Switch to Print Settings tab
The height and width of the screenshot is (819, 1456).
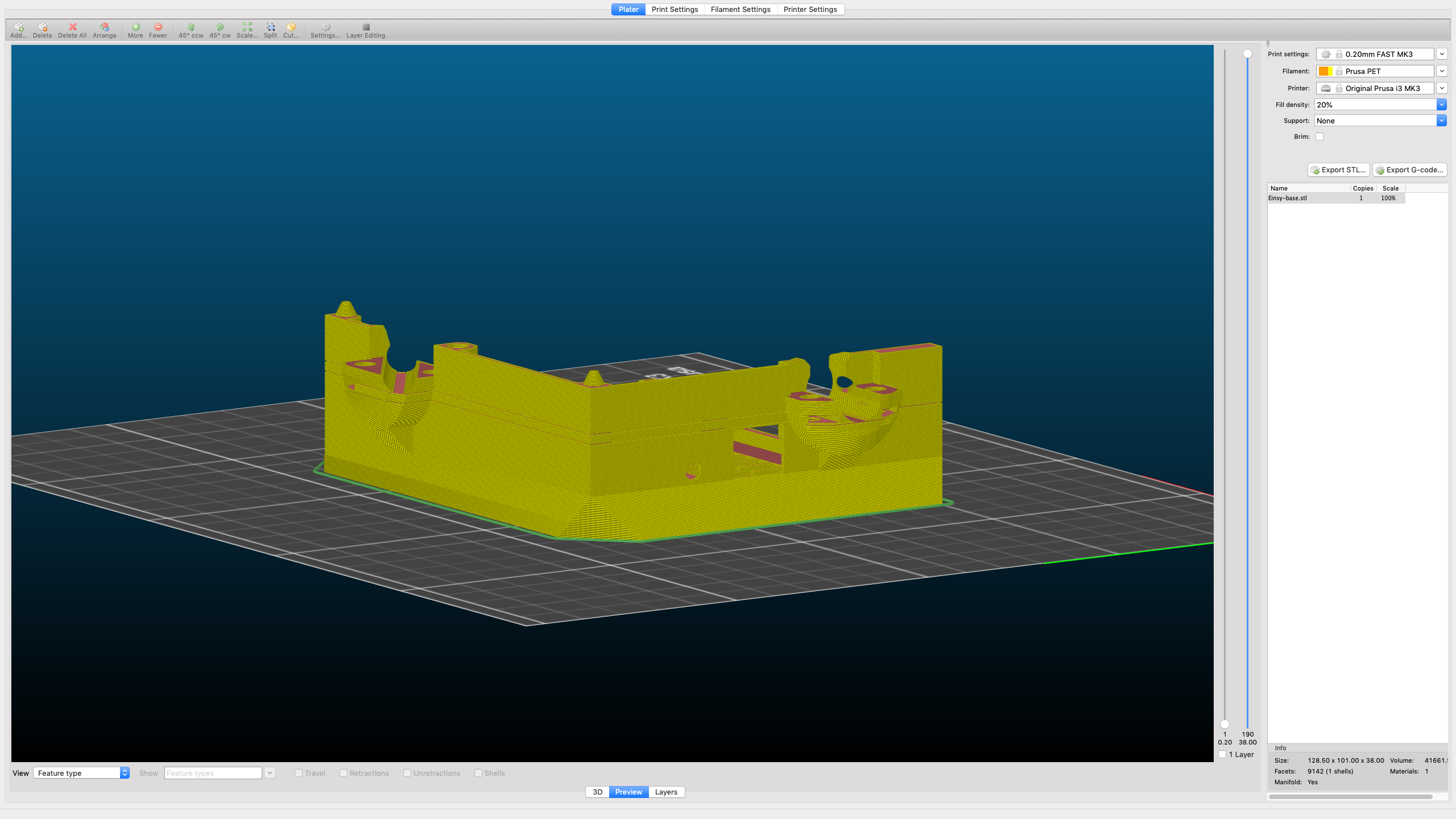pyautogui.click(x=675, y=9)
